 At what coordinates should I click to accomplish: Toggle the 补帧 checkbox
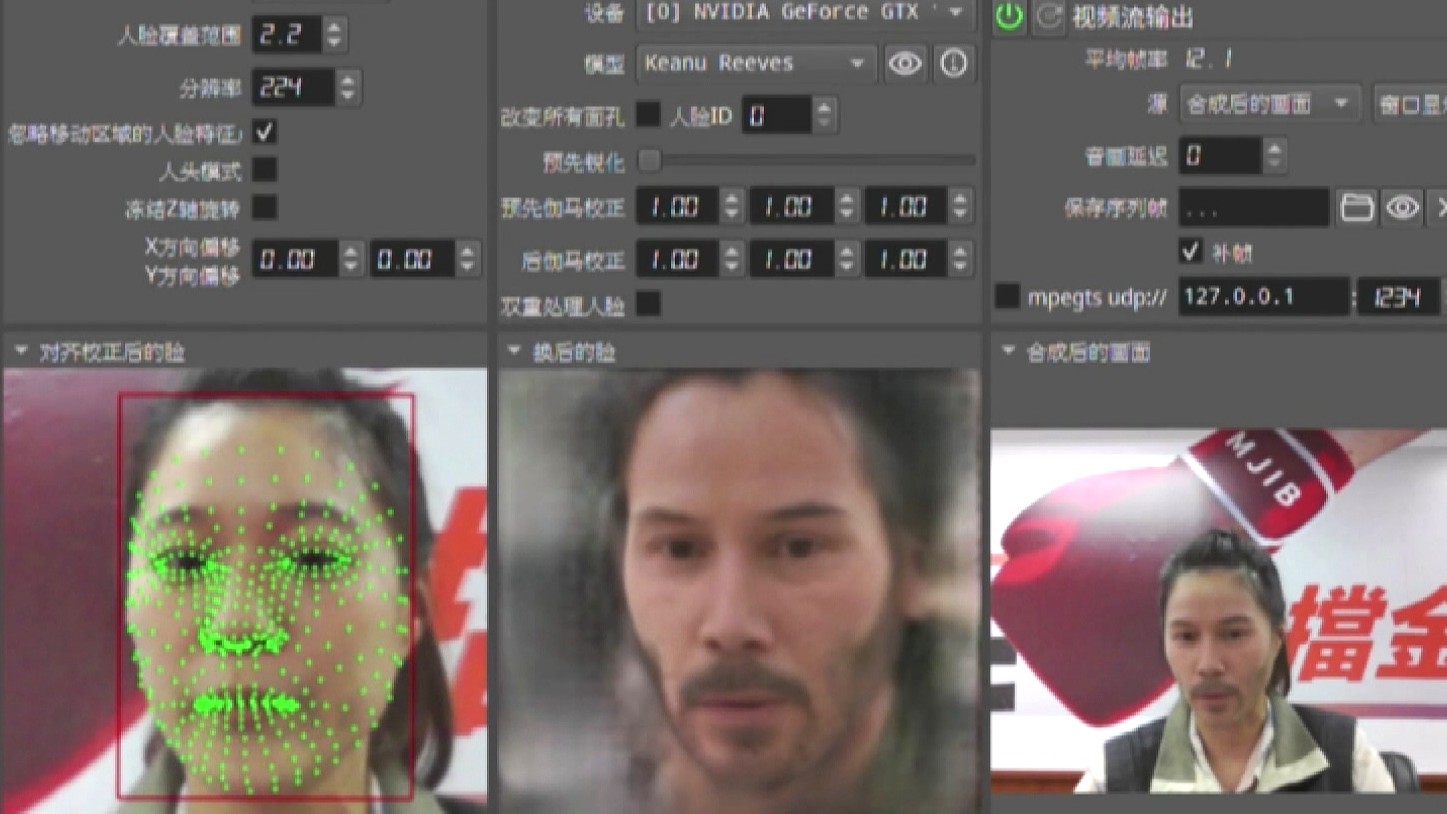(1190, 251)
